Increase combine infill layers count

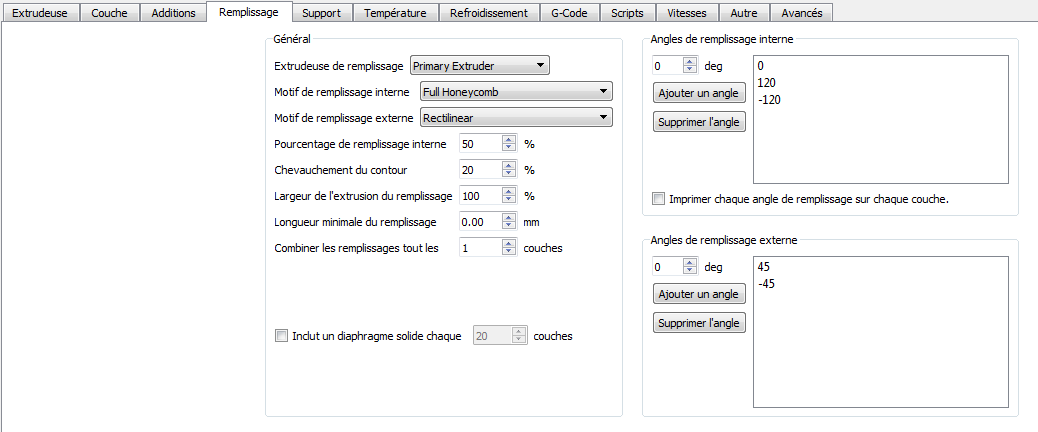point(509,243)
